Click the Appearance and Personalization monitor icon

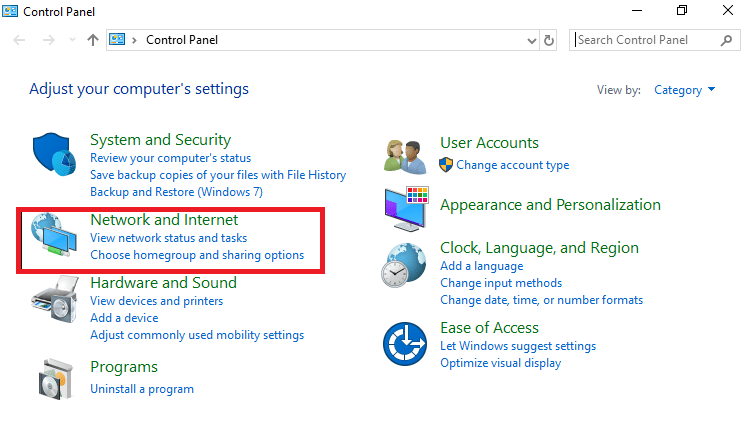(x=405, y=208)
